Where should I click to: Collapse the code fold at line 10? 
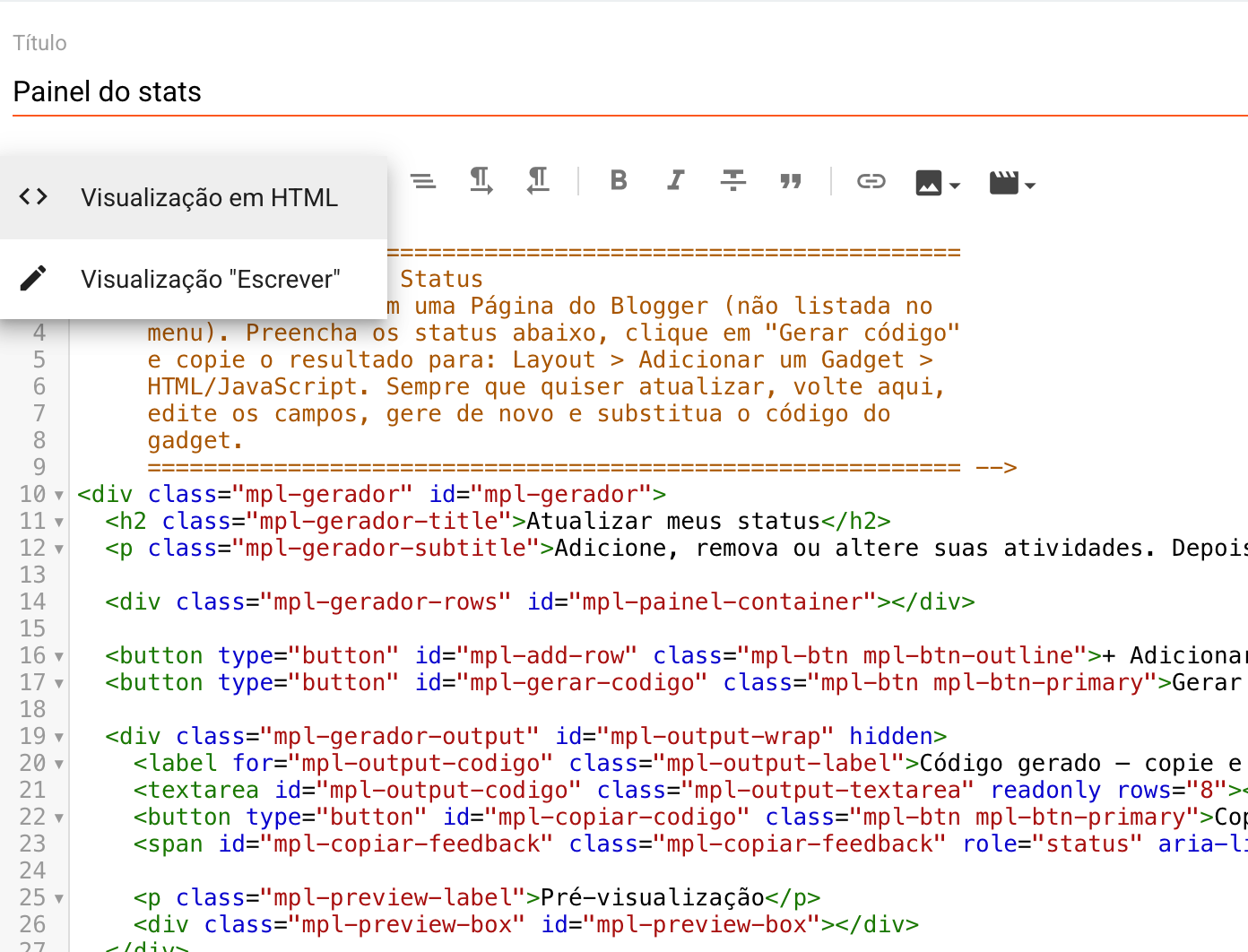click(x=59, y=495)
